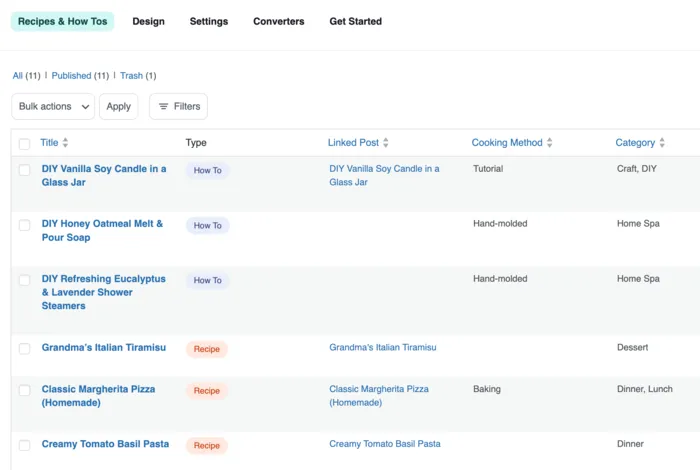Viewport: 700px width, 470px height.
Task: Select Grandma's Italian Tiramisu row checkbox
Action: point(25,349)
